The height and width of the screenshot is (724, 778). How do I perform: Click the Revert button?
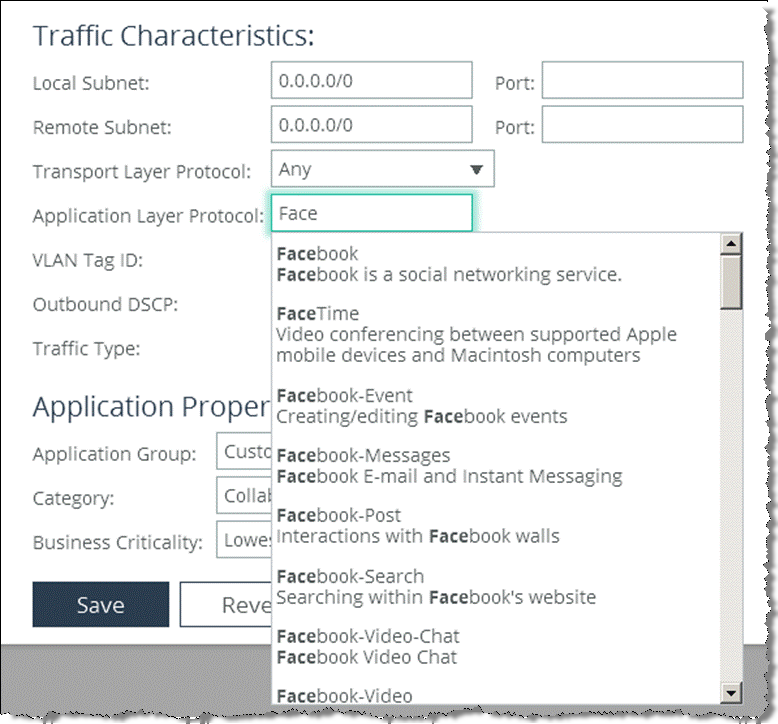pyautogui.click(x=226, y=604)
